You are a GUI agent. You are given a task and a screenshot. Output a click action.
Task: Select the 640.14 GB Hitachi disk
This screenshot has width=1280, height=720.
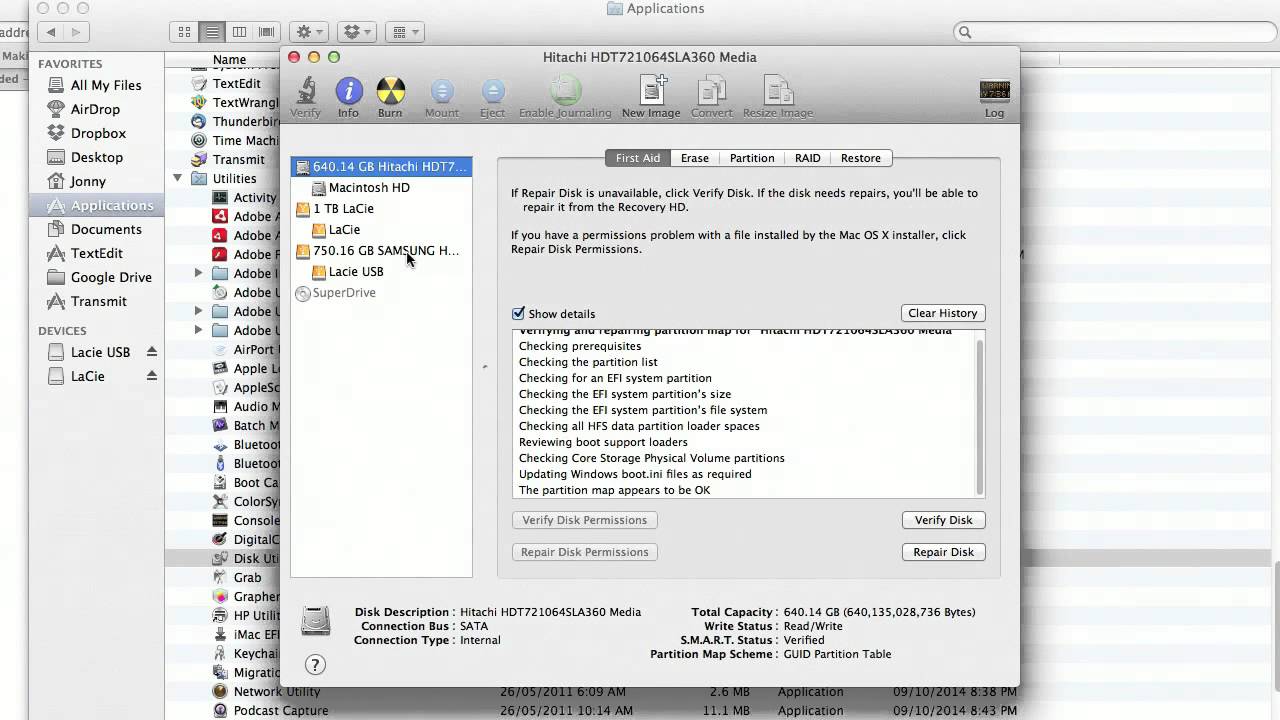point(381,167)
